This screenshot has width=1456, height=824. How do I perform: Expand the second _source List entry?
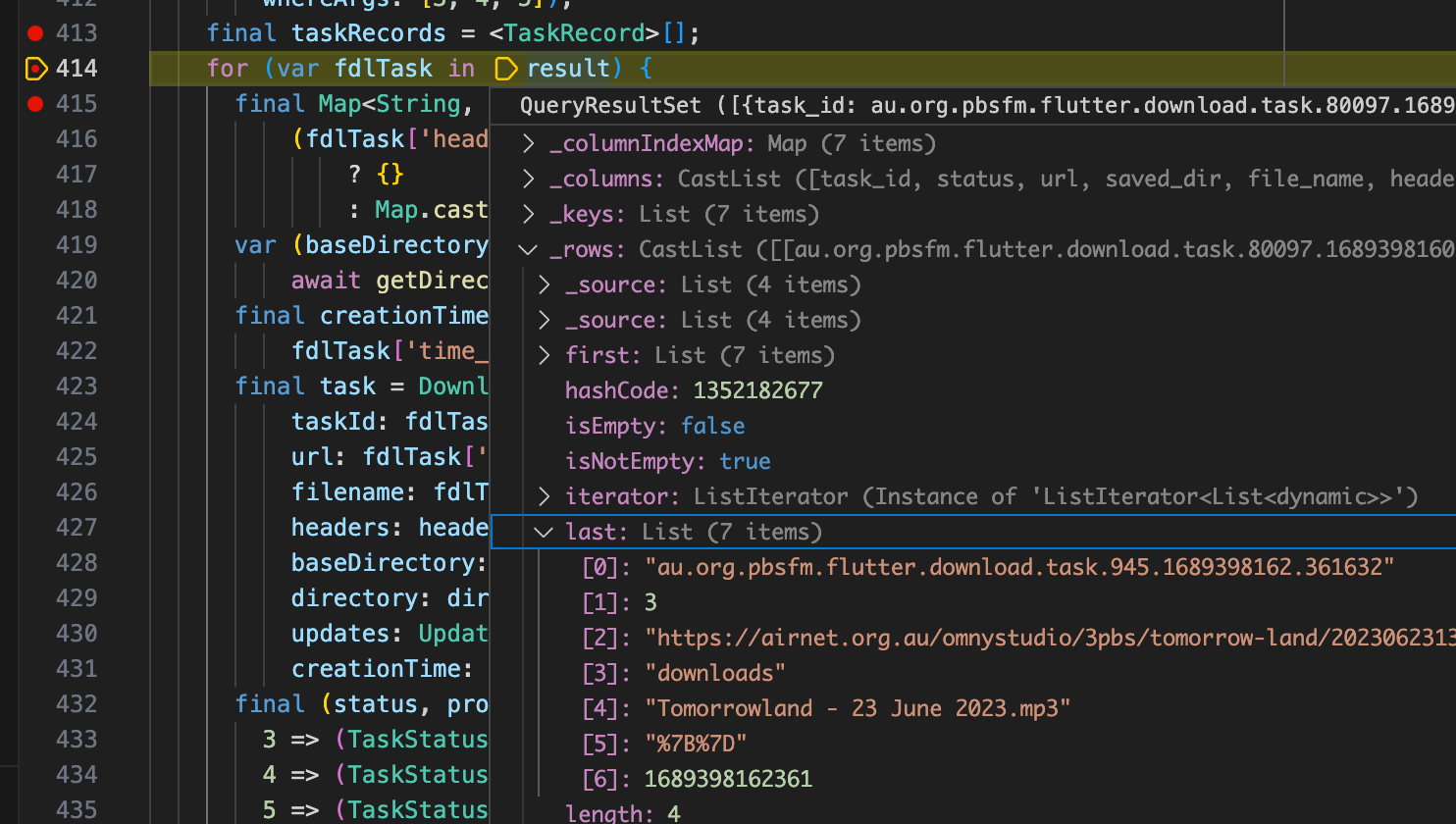pyautogui.click(x=545, y=320)
